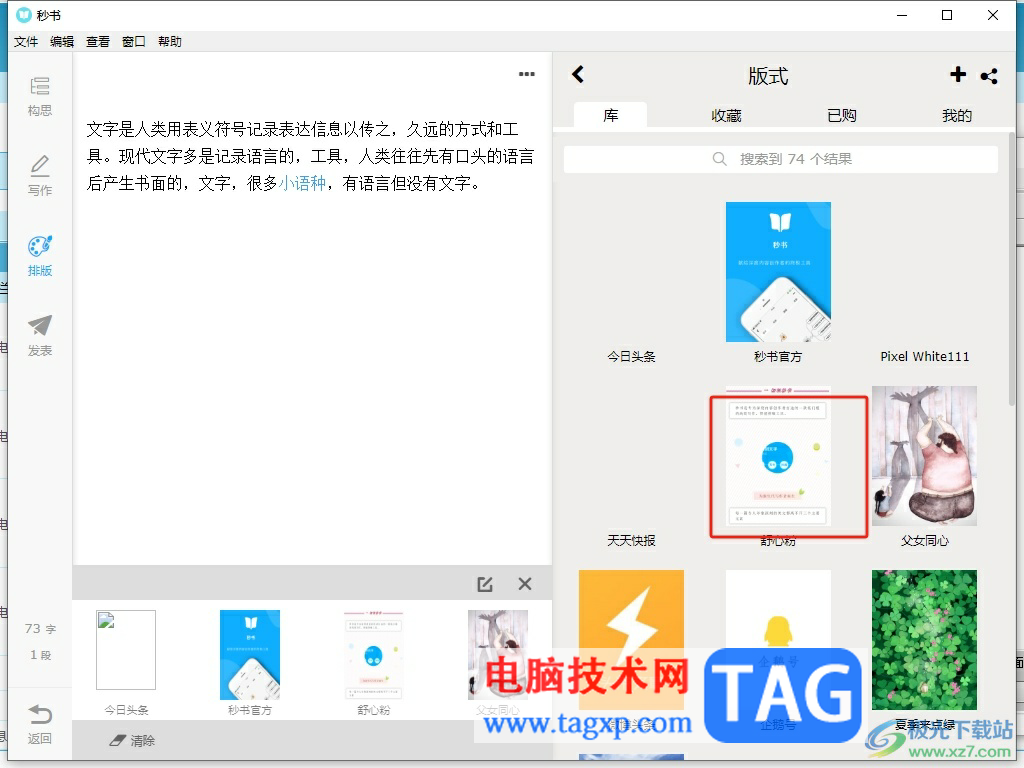Viewport: 1024px width, 768px height.
Task: Click the magnifier search icon
Action: (x=719, y=159)
